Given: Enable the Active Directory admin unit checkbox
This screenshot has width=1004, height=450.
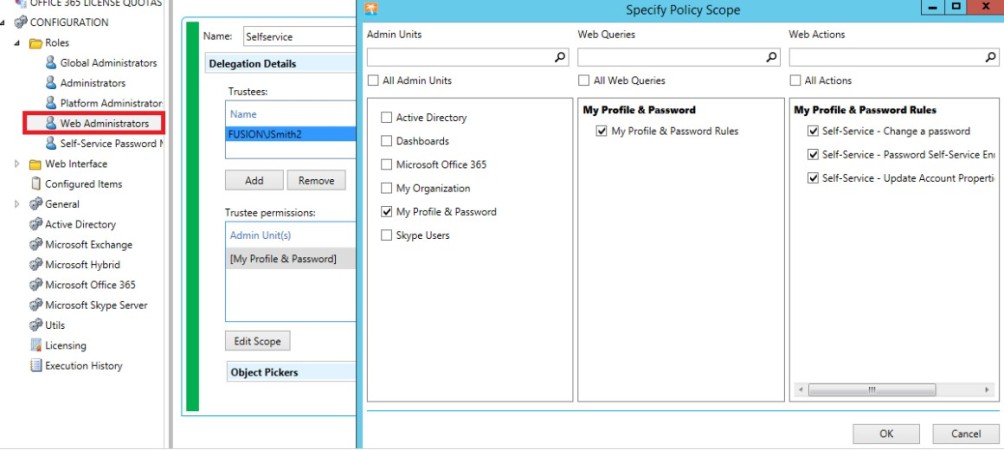Looking at the screenshot, I should point(386,117).
